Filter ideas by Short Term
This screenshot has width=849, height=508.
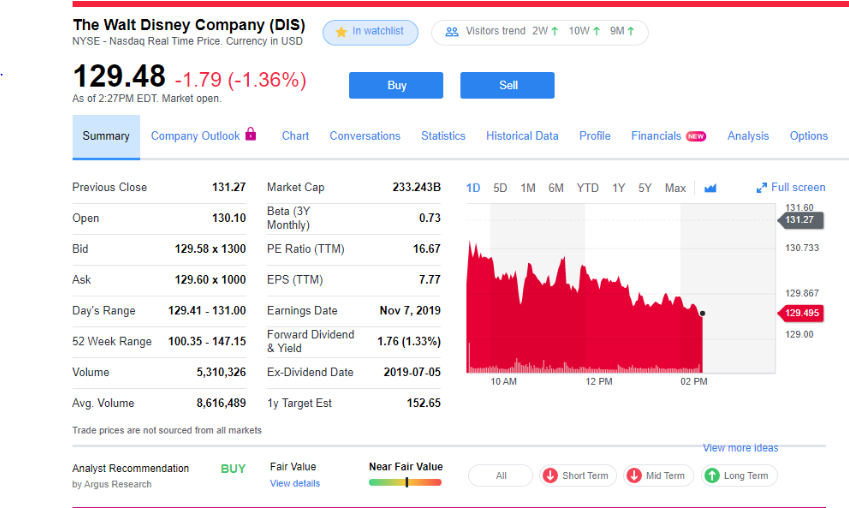[578, 476]
